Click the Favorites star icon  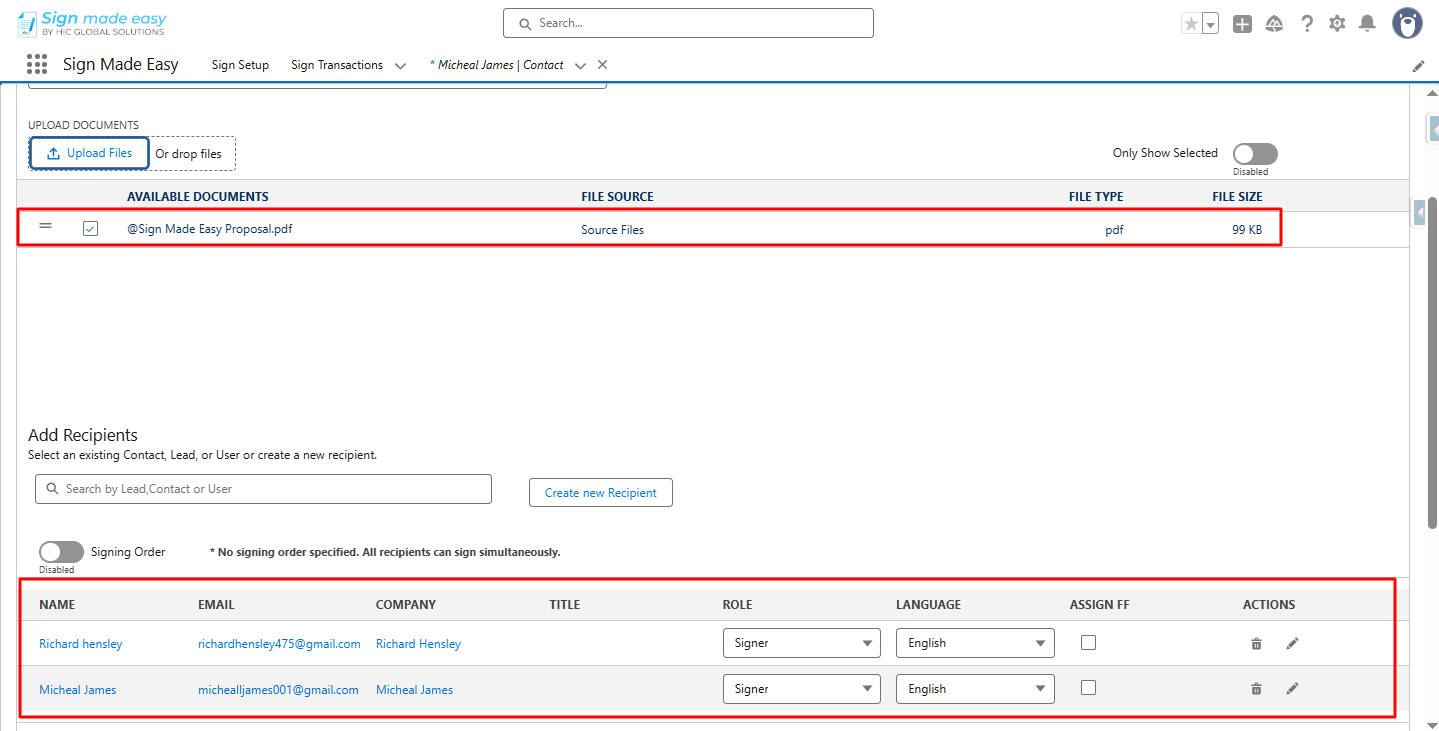click(x=1190, y=24)
